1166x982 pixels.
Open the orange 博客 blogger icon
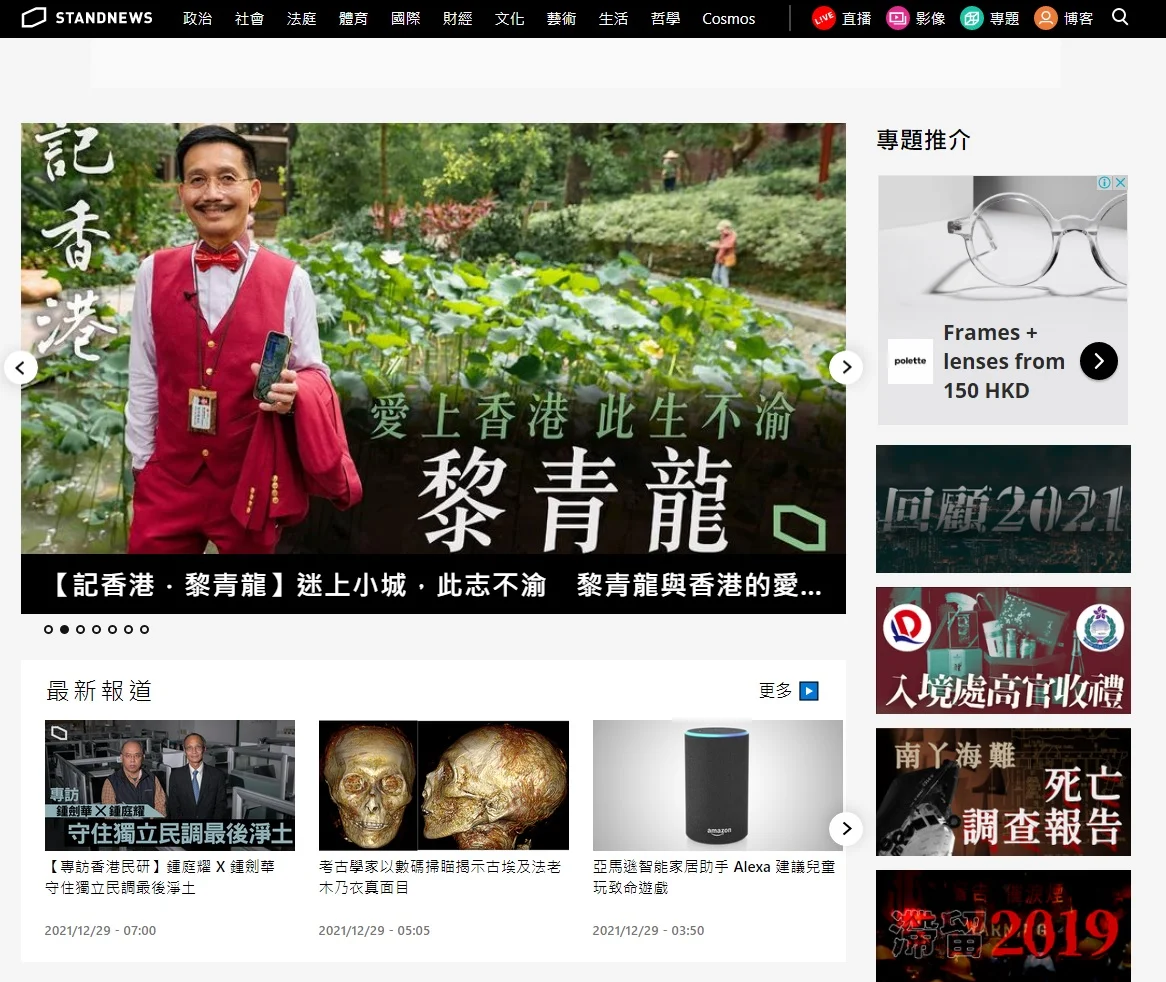click(x=1045, y=18)
